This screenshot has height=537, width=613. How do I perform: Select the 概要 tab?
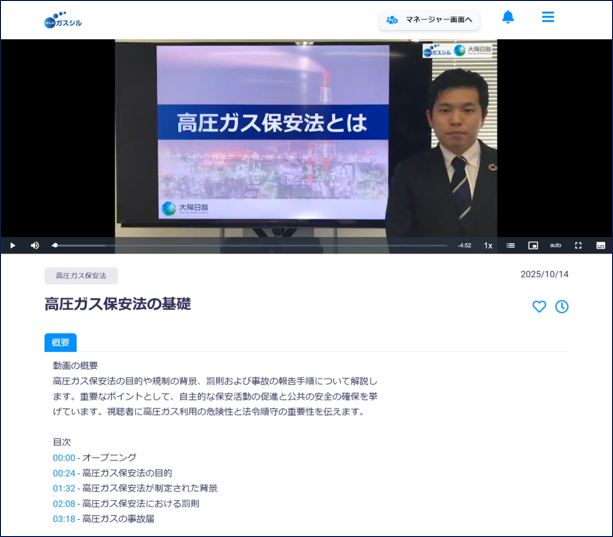(x=60, y=342)
